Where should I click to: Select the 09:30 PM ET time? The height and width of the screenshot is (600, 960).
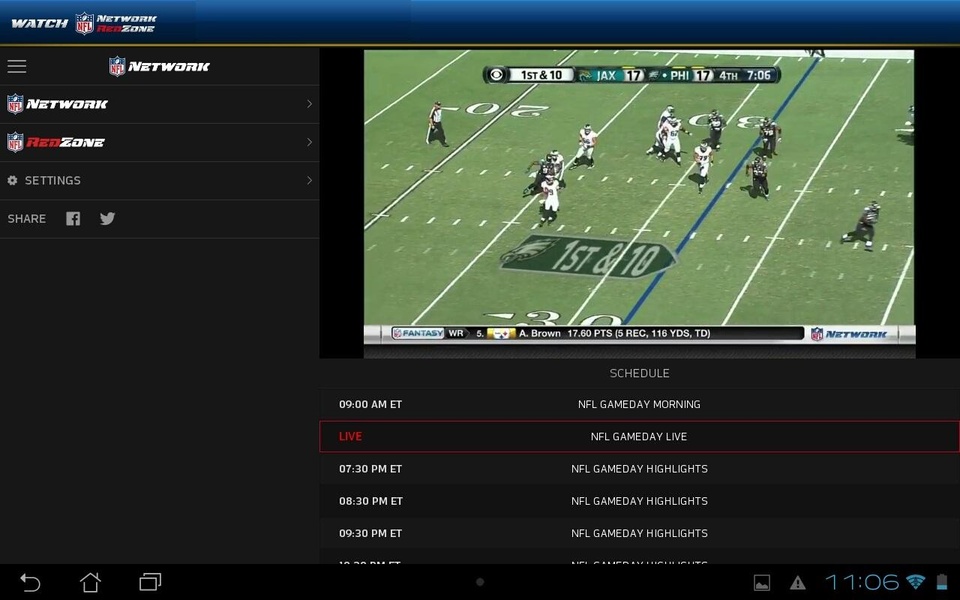pyautogui.click(x=370, y=533)
